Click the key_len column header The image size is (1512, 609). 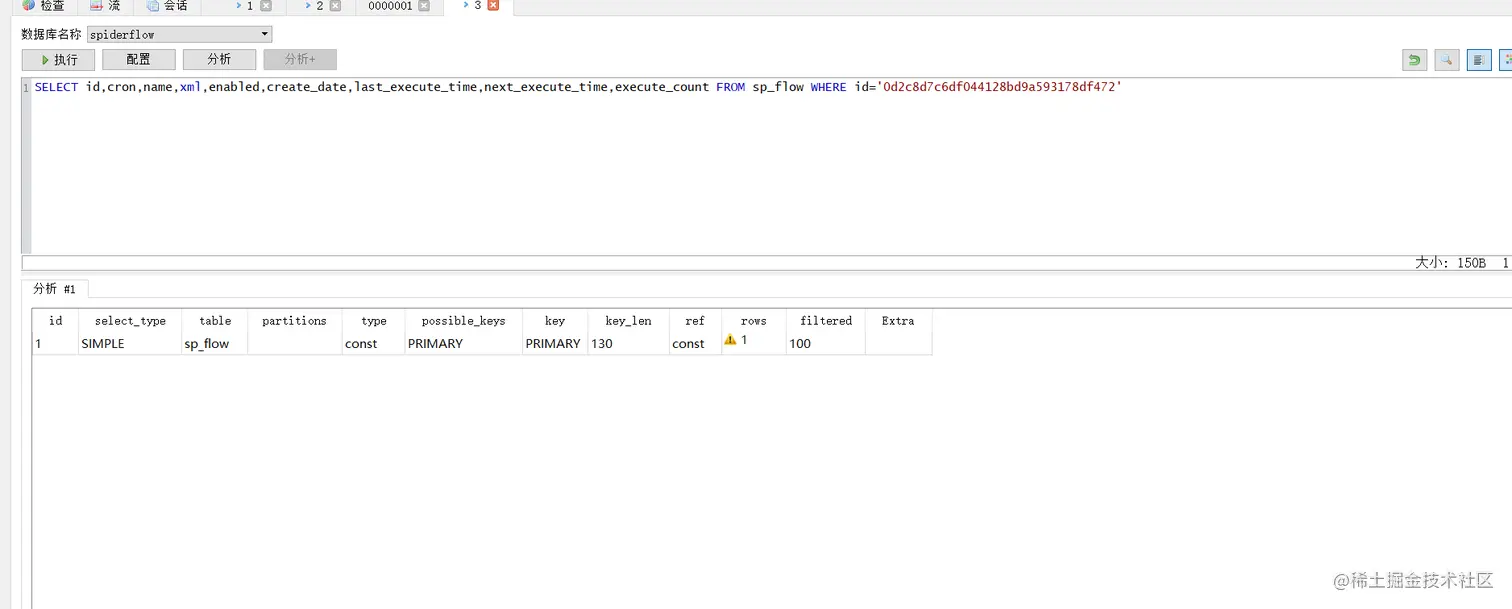[x=628, y=321]
